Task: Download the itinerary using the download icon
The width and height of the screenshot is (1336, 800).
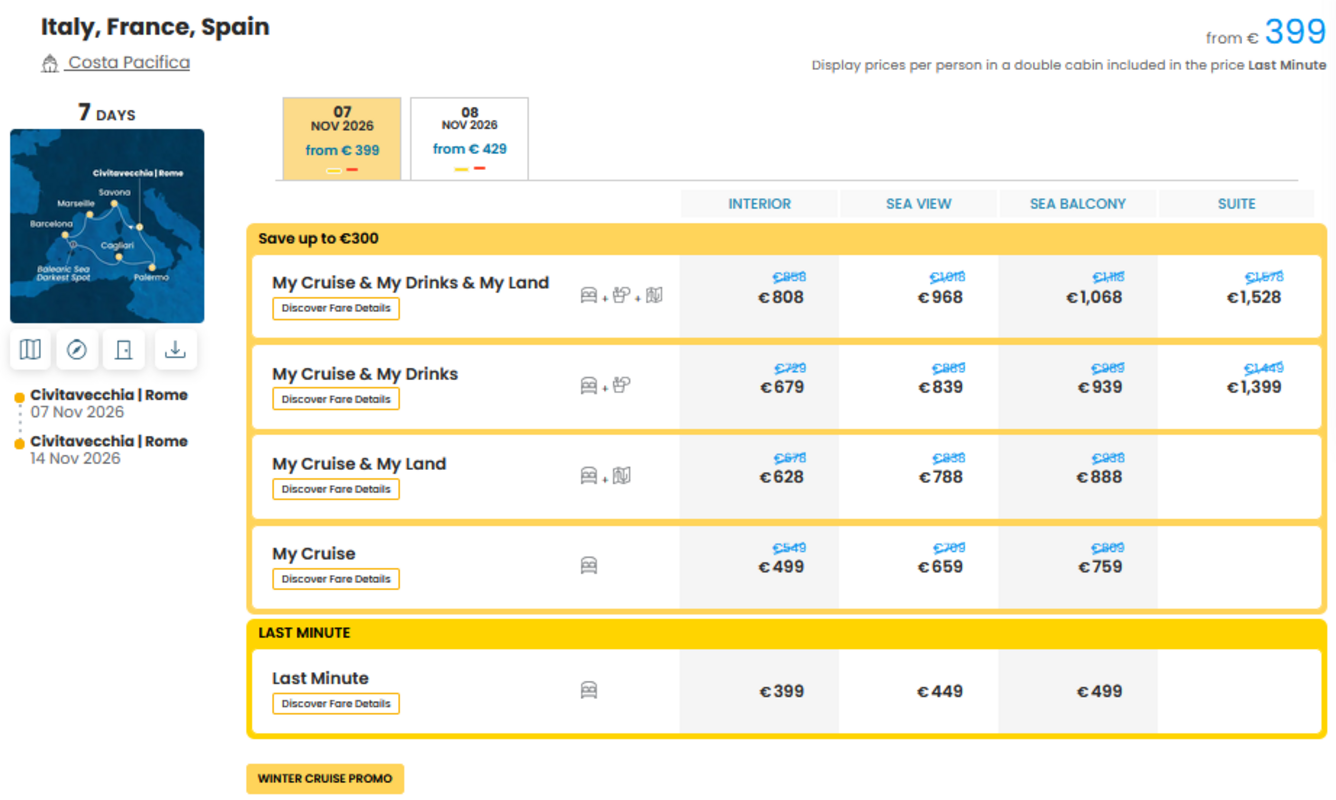Action: pyautogui.click(x=175, y=349)
